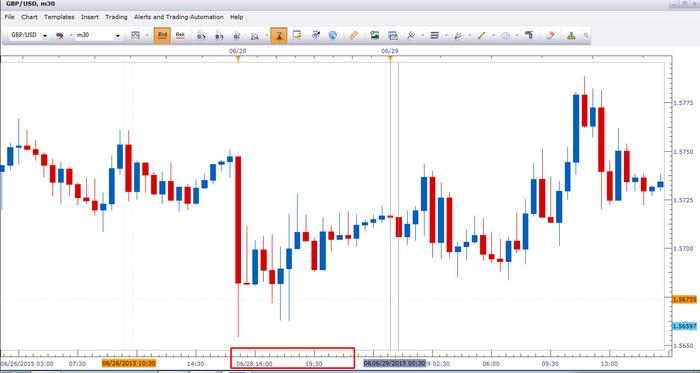
Task: Open the Trading menu
Action: pos(116,17)
